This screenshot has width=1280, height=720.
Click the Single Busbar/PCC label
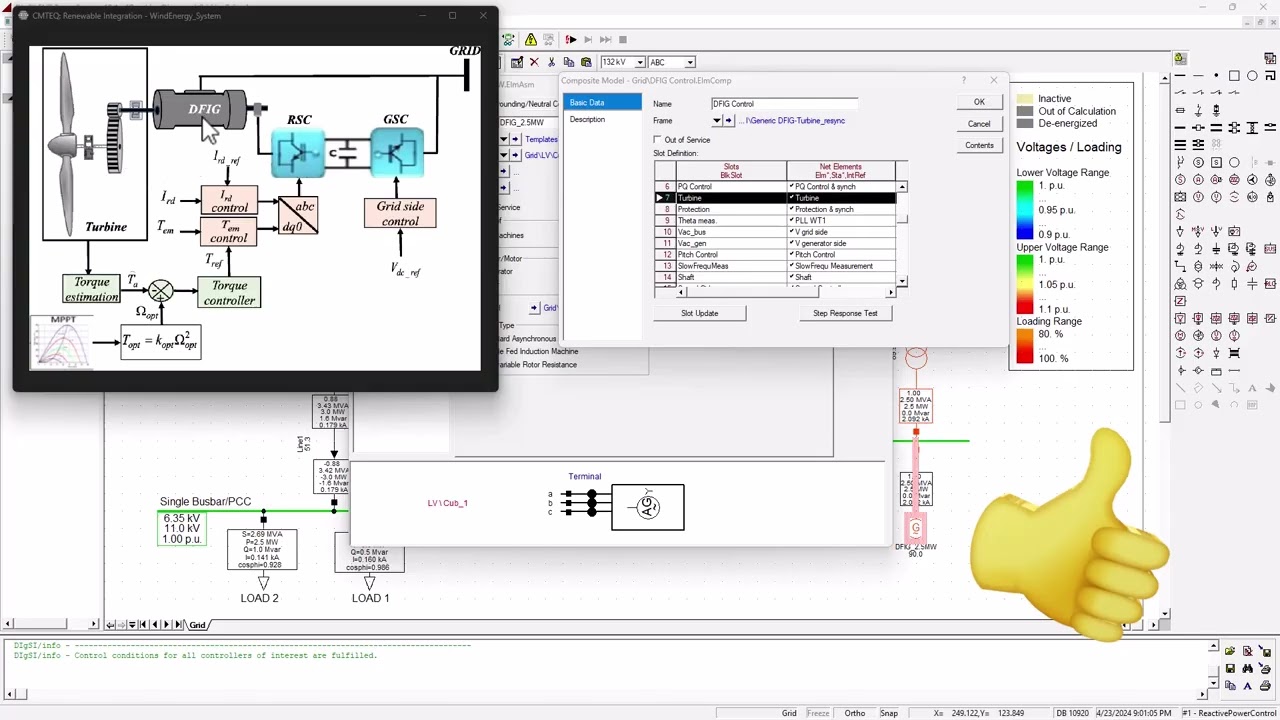click(x=205, y=502)
